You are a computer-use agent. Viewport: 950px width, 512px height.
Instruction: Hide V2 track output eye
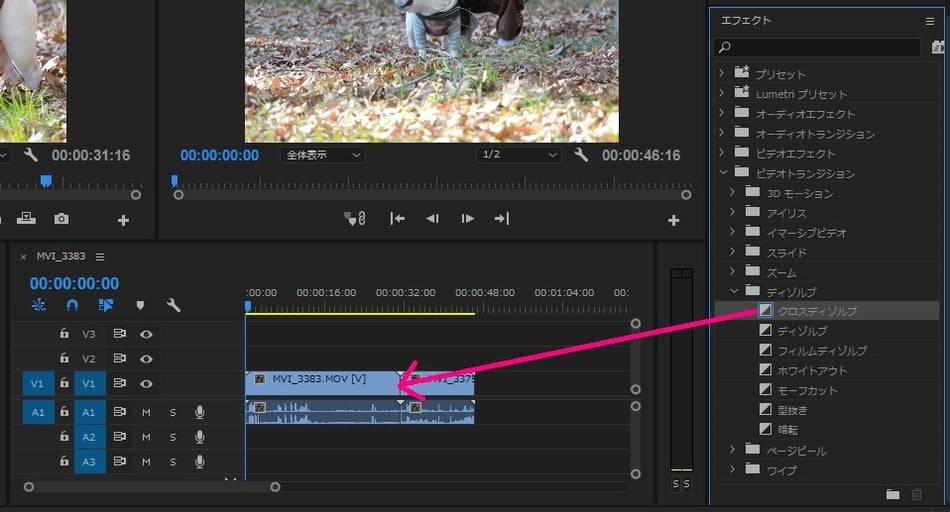coord(146,359)
